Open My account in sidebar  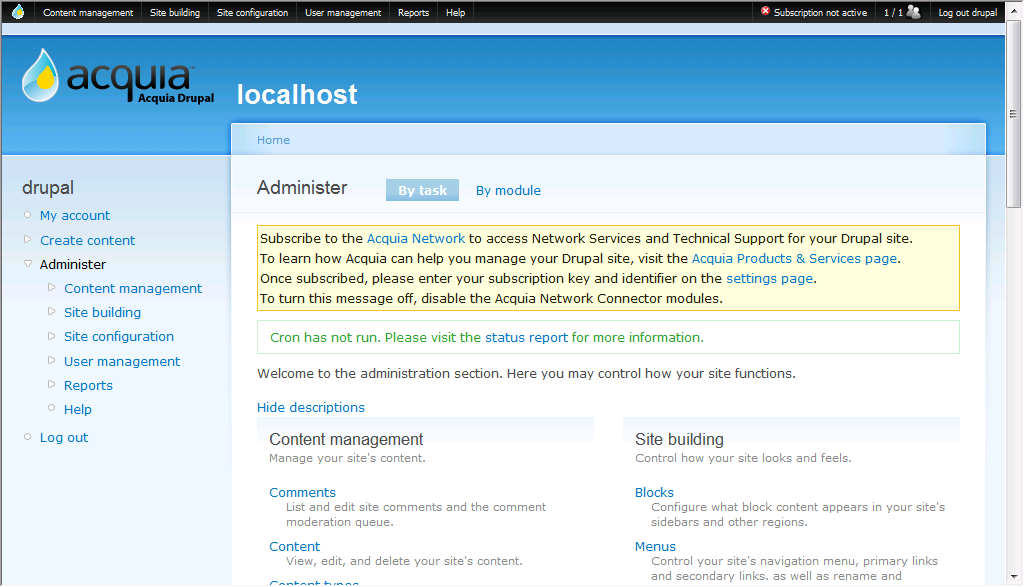75,215
